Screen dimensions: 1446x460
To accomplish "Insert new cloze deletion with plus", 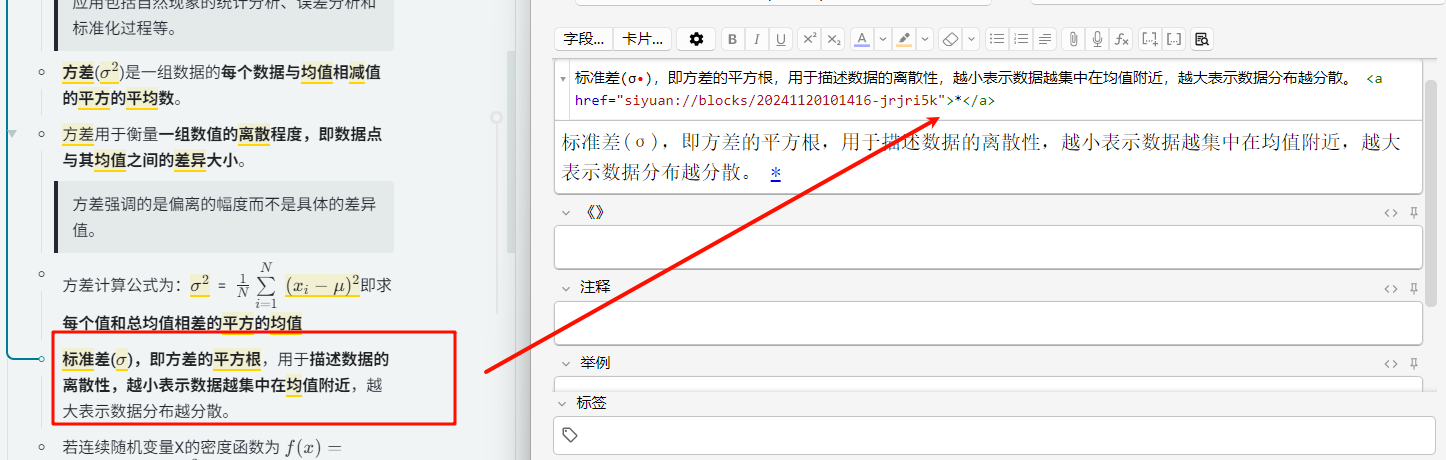I will coord(1150,39).
